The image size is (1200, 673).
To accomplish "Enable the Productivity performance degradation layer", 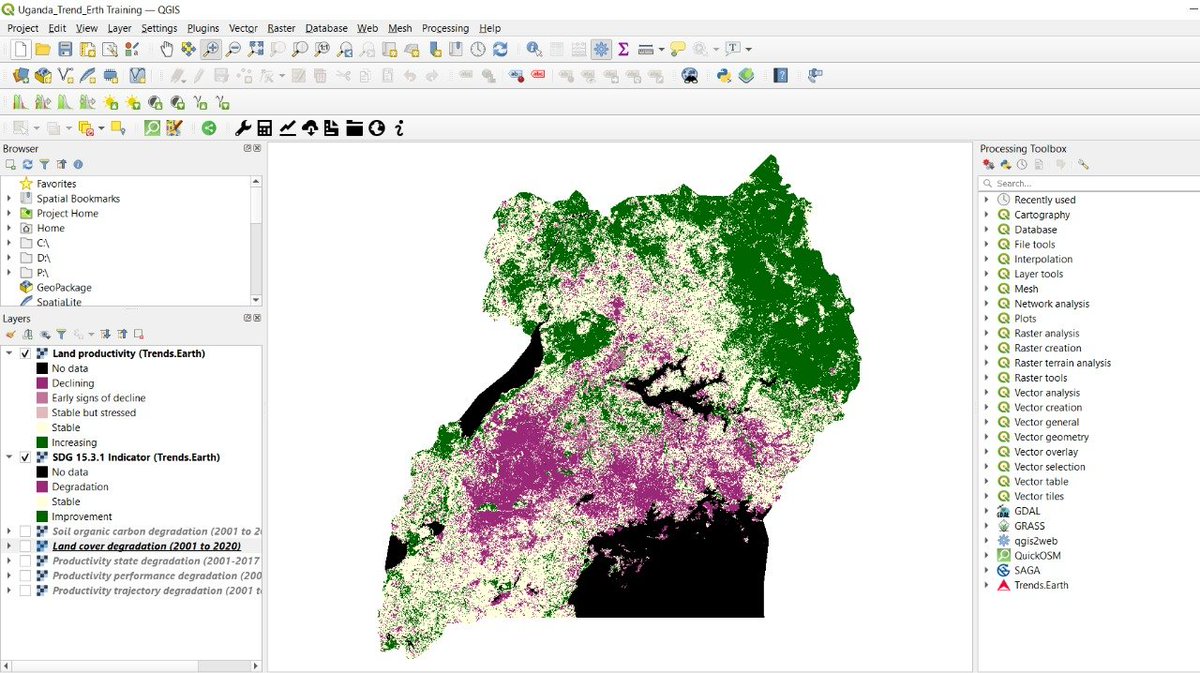I will click(x=26, y=576).
